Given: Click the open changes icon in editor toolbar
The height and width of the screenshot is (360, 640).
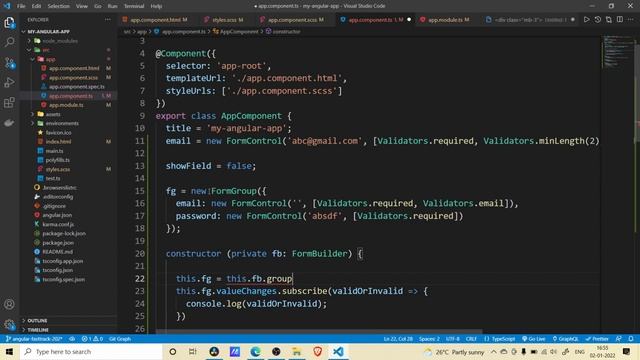Looking at the screenshot, I should (x=609, y=20).
